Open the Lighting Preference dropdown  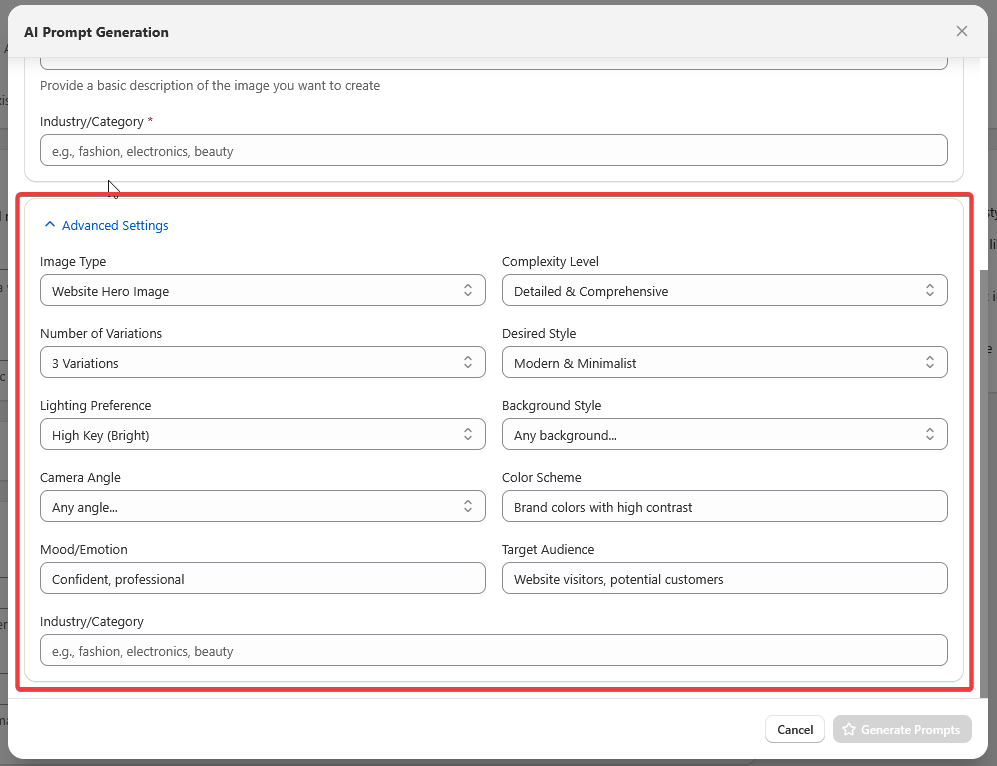(x=262, y=435)
